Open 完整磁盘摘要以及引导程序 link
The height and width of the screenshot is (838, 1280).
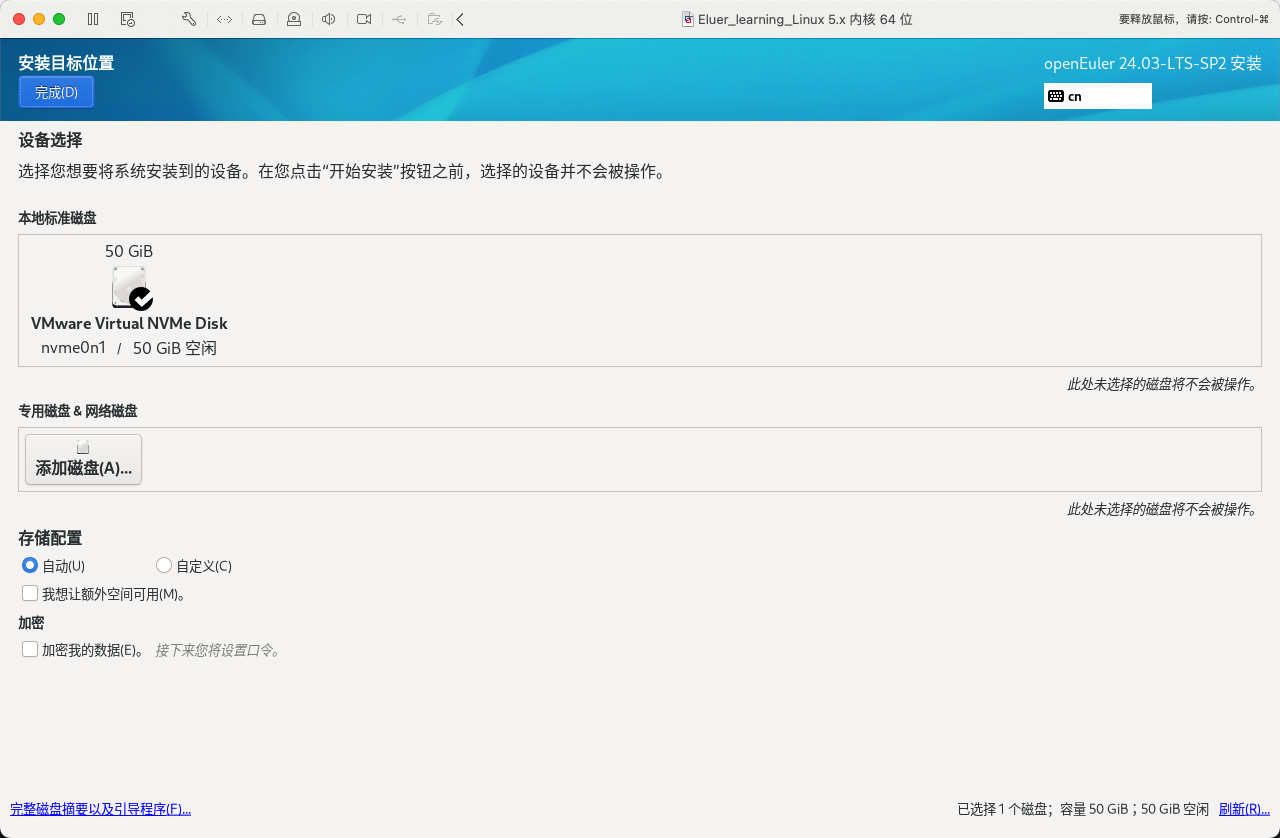click(x=100, y=808)
